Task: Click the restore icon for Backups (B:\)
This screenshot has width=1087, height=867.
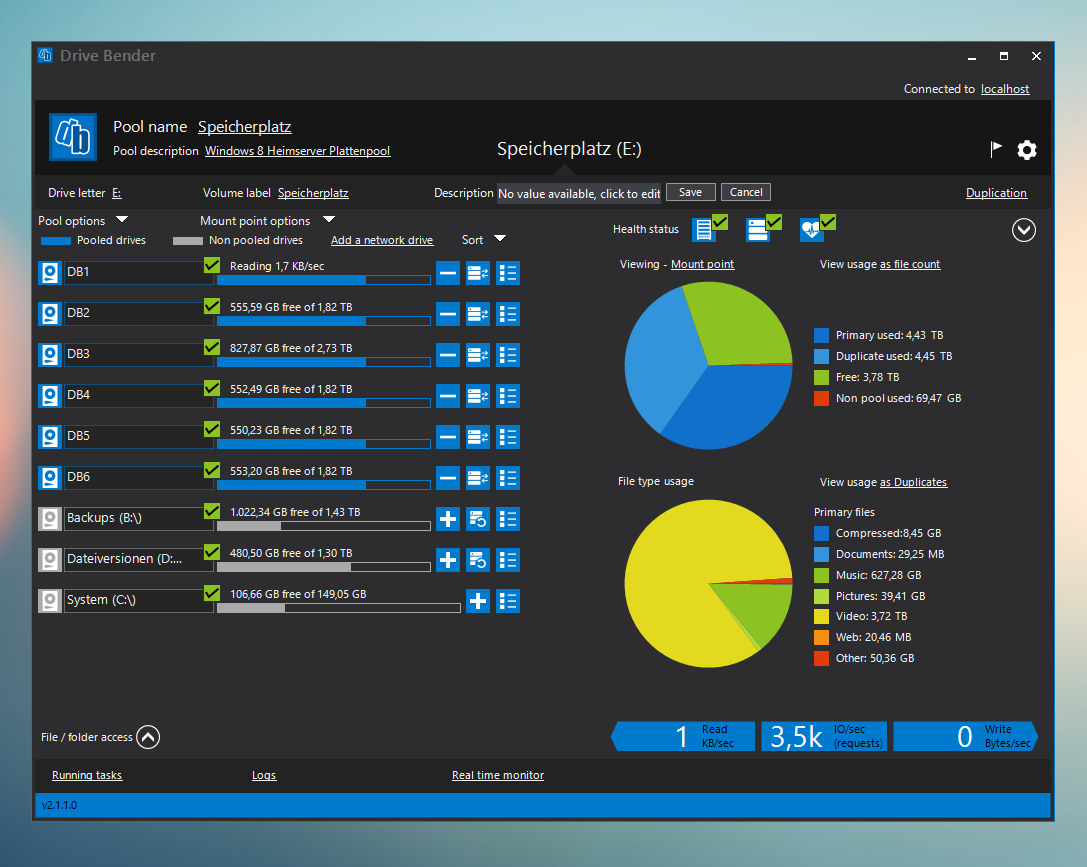Action: (478, 518)
